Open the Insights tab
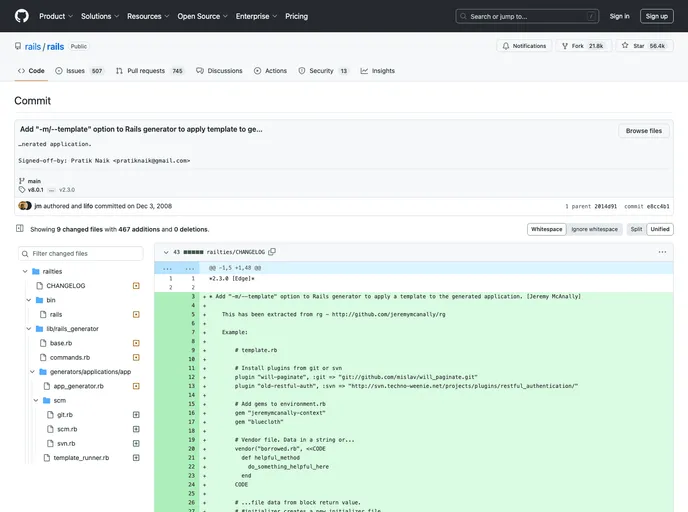Screen dimensions: 688x512 tap(378, 71)
